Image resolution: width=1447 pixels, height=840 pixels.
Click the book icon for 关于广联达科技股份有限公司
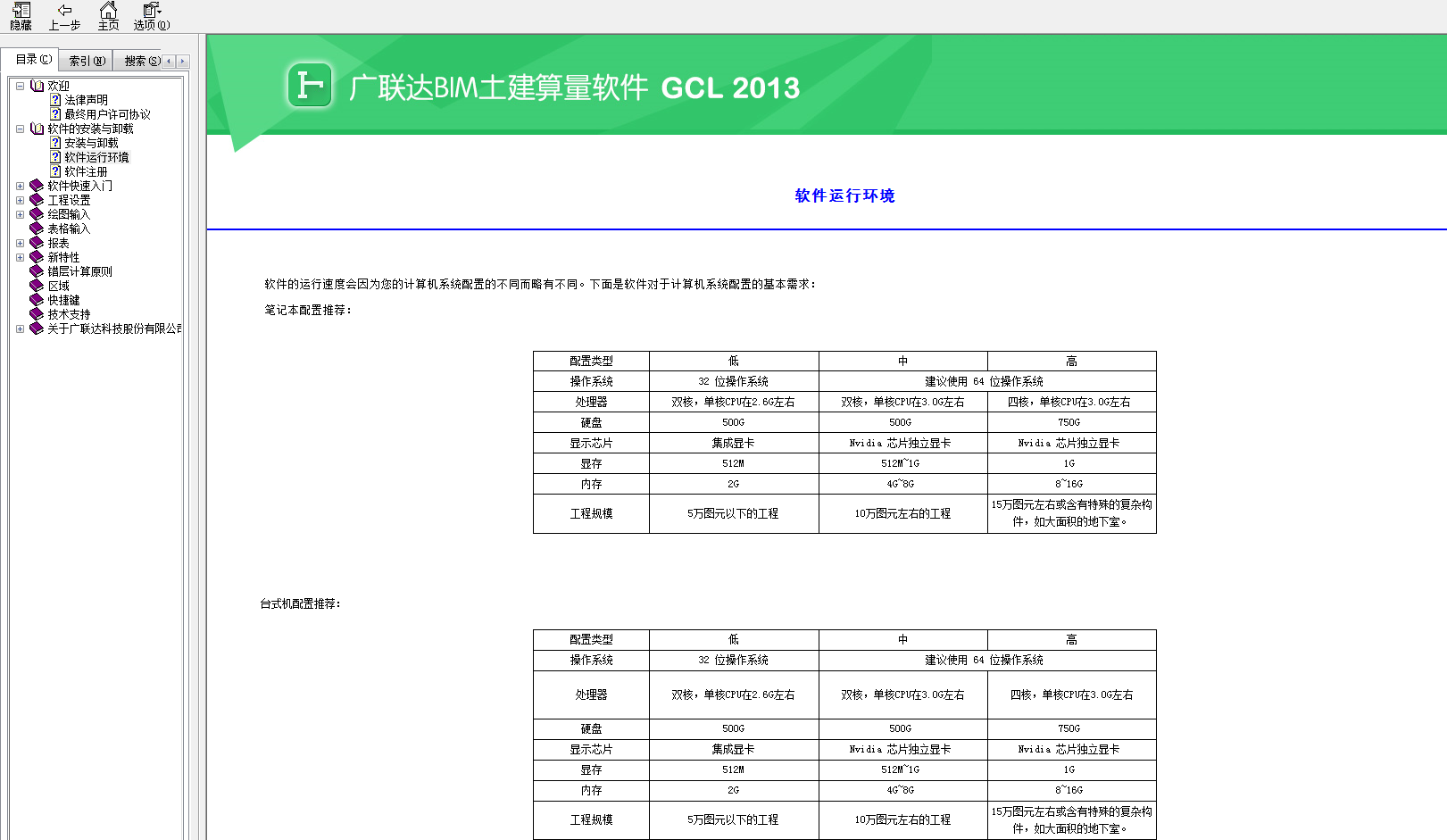[37, 329]
